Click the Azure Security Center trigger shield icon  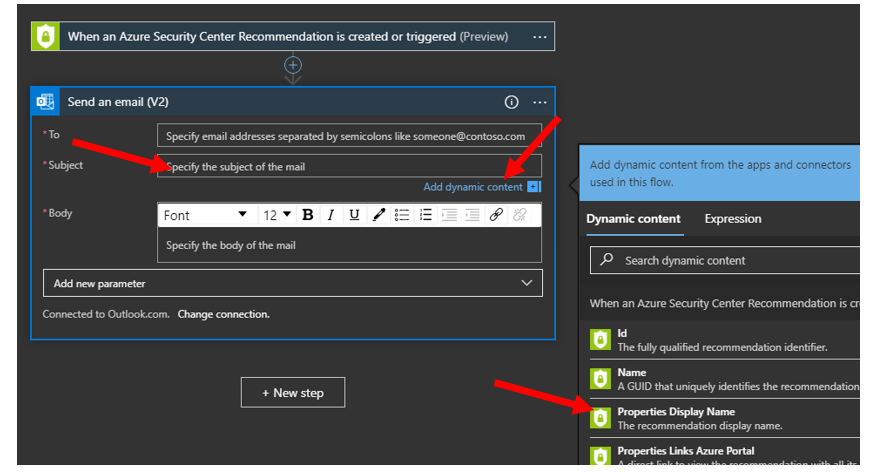click(46, 37)
